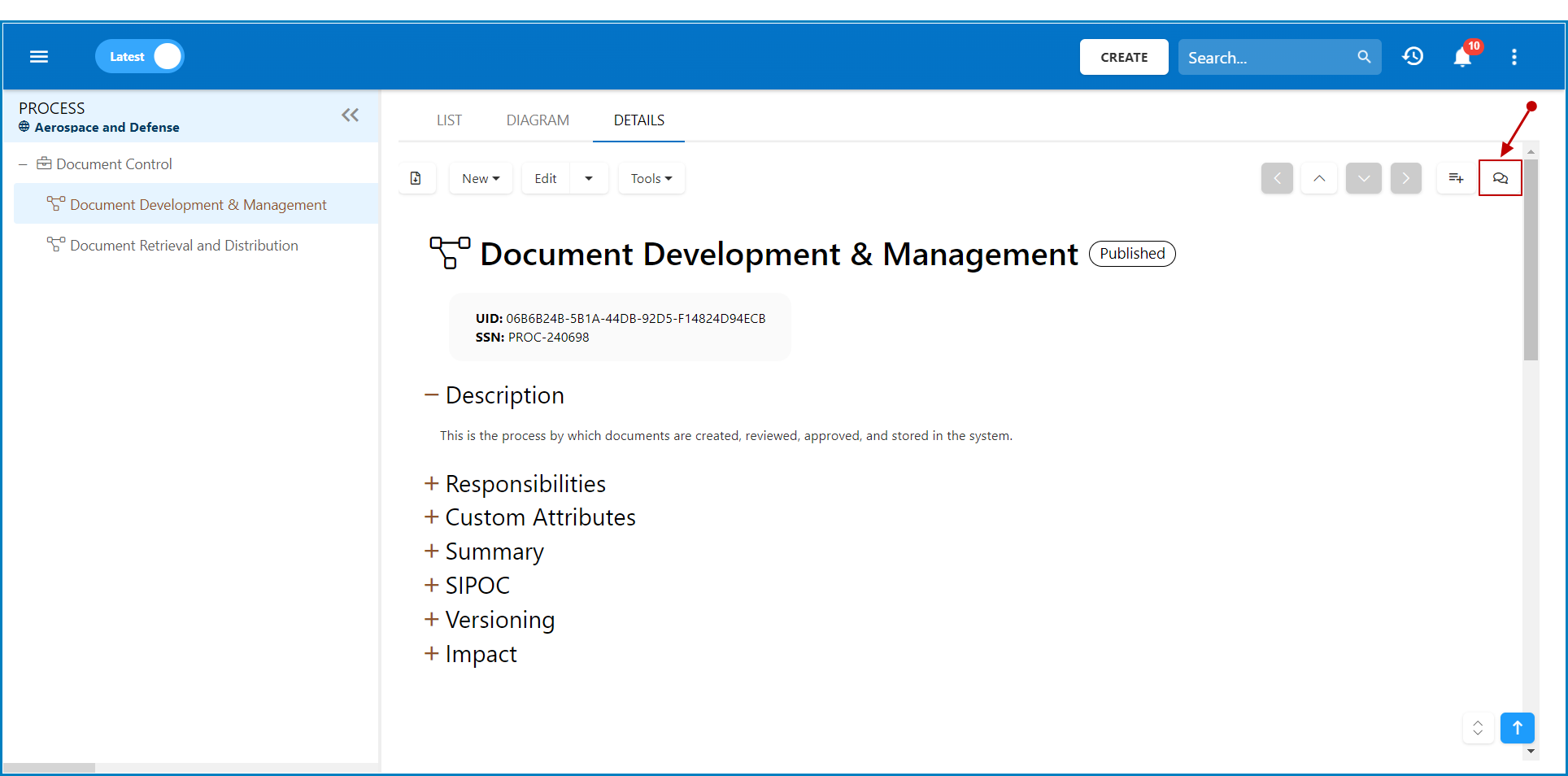This screenshot has height=776, width=1568.
Task: Click the document download icon in toolbar
Action: [416, 178]
